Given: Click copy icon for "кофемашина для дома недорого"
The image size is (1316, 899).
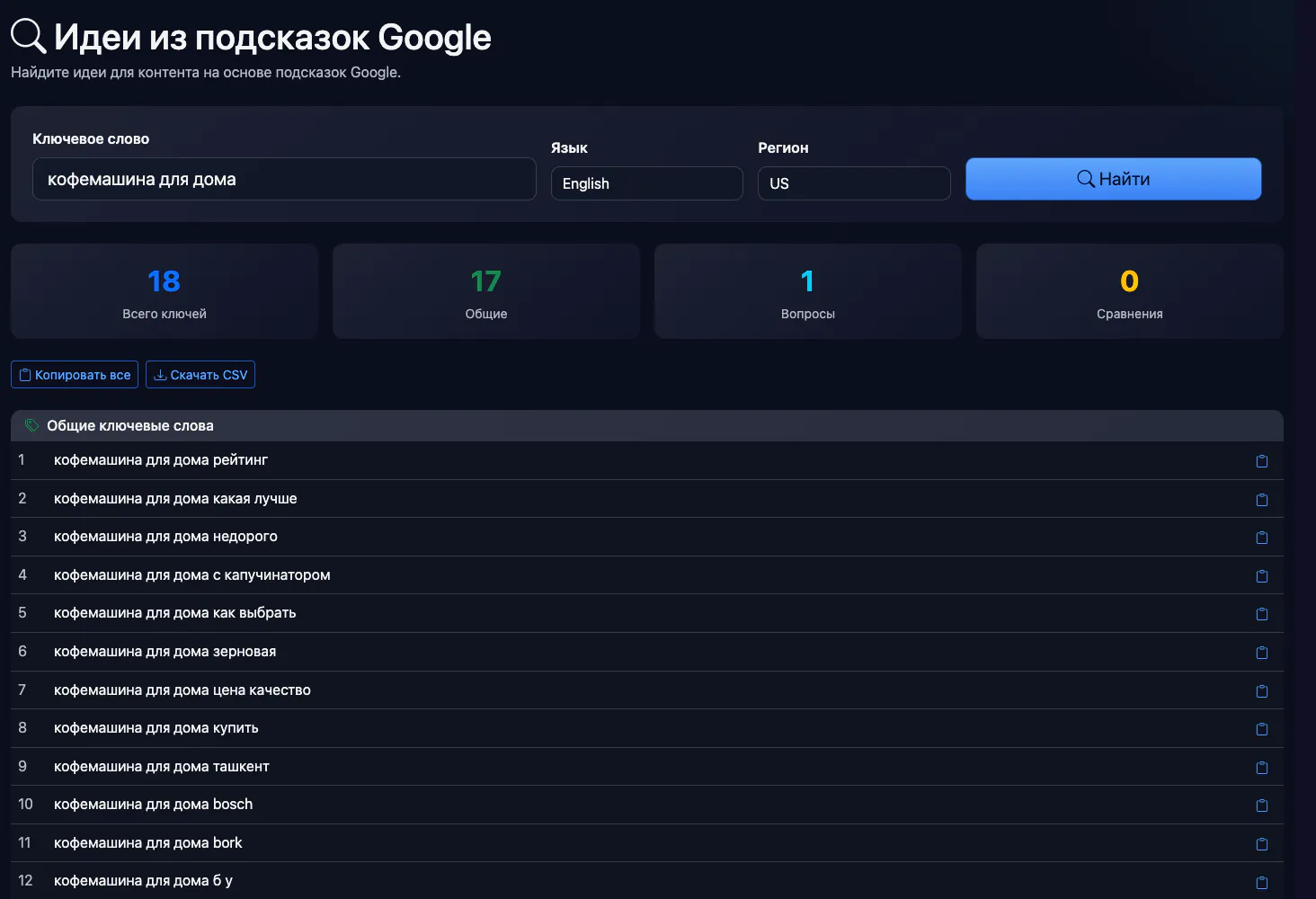Looking at the screenshot, I should (x=1262, y=538).
